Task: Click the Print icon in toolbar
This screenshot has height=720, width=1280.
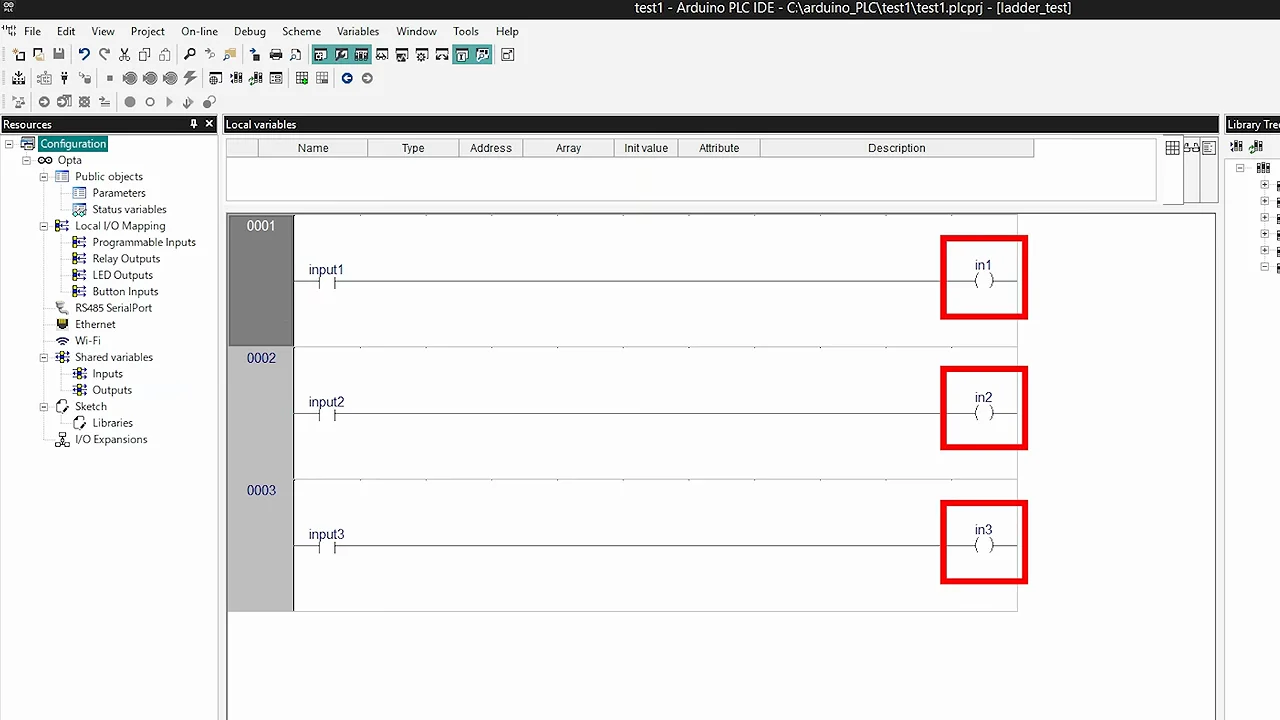Action: point(276,55)
